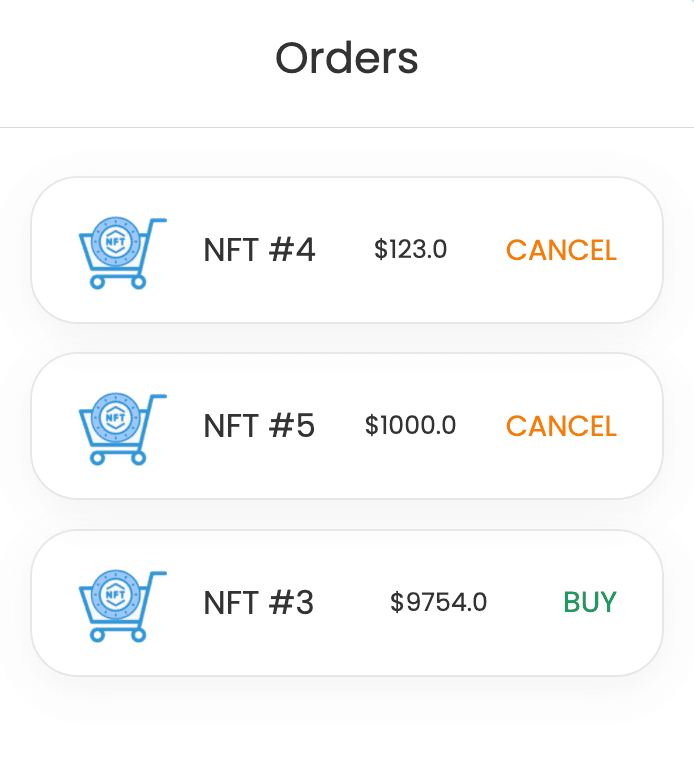Screen dimensions: 694x772
Task: Click the shopping cart icon for NFT #3
Action: 123,606
